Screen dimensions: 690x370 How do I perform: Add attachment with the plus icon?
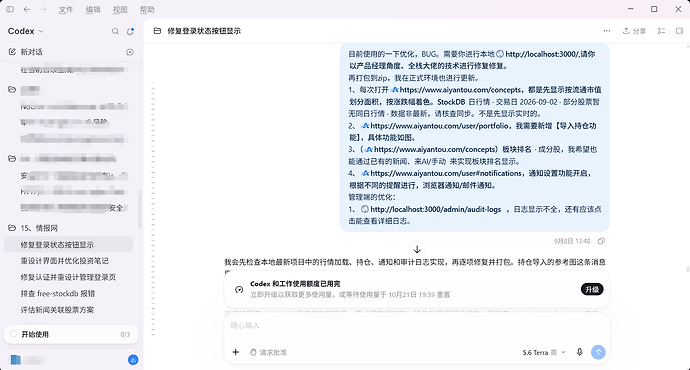[x=236, y=352]
